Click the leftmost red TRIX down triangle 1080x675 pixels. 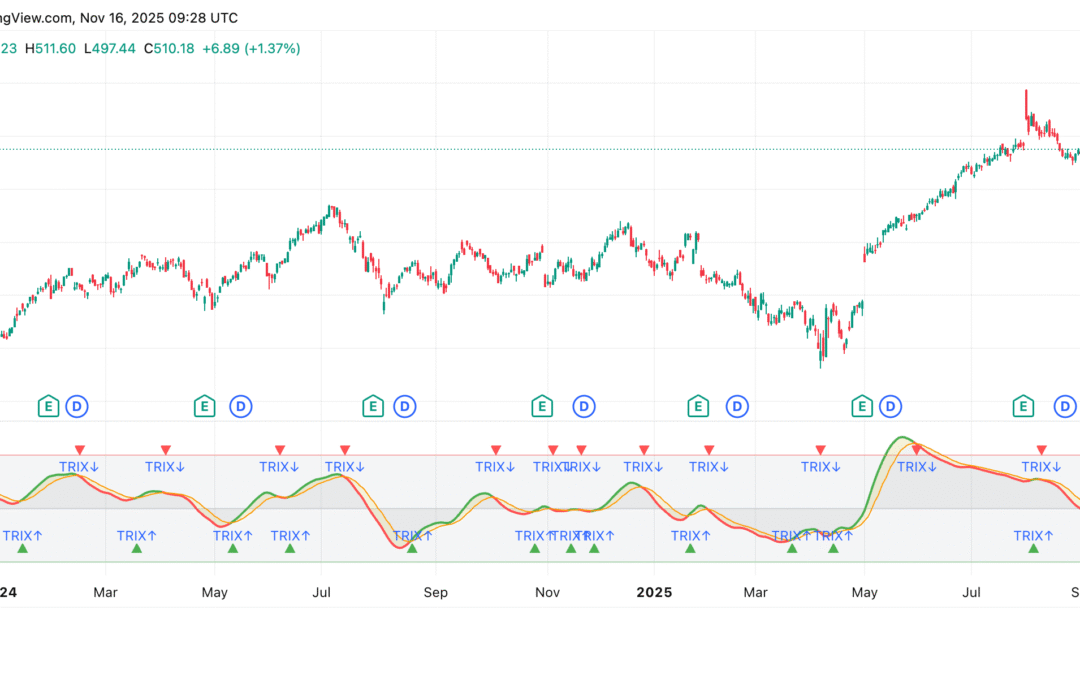80,450
